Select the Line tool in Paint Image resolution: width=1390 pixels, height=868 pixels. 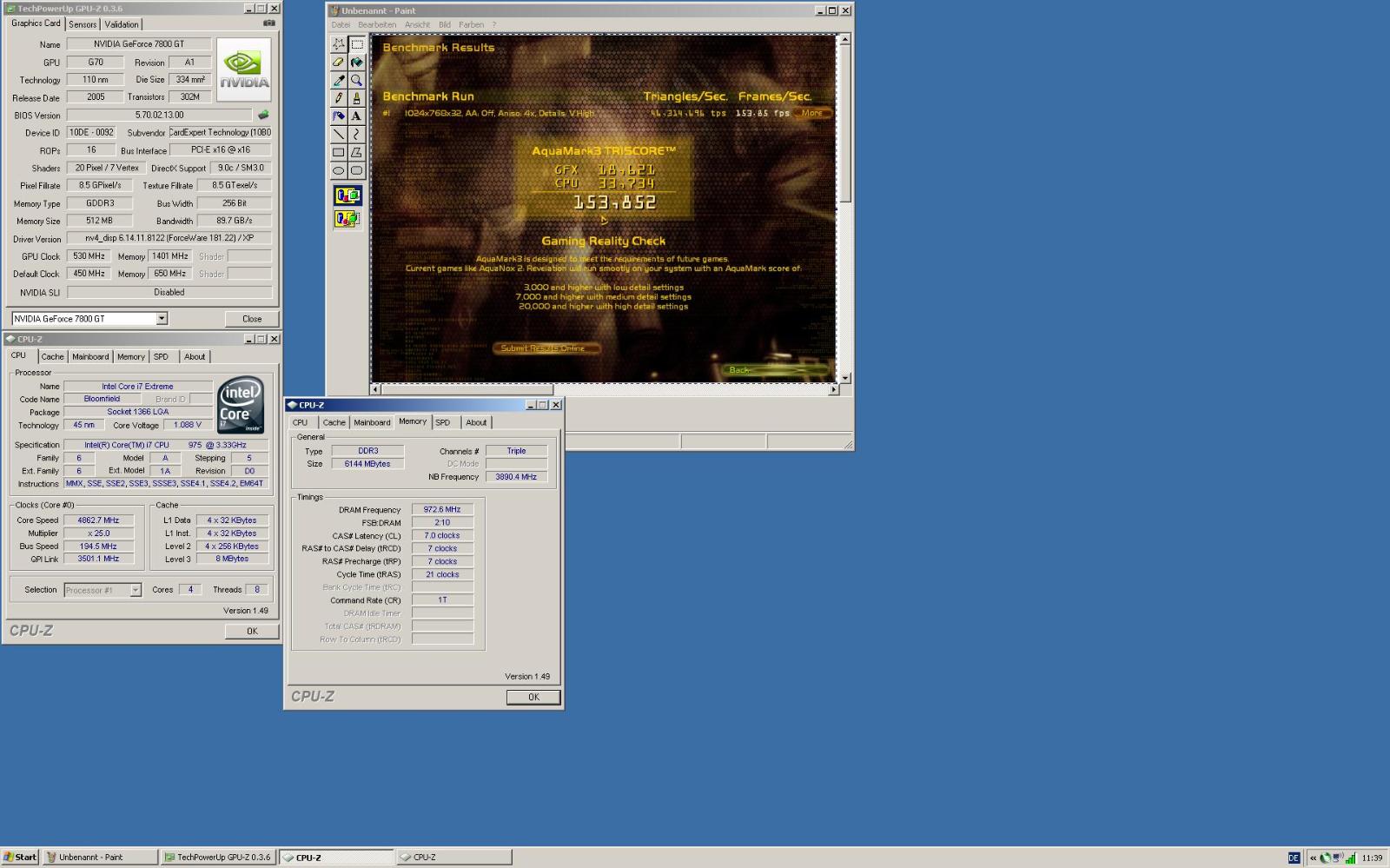pos(339,134)
